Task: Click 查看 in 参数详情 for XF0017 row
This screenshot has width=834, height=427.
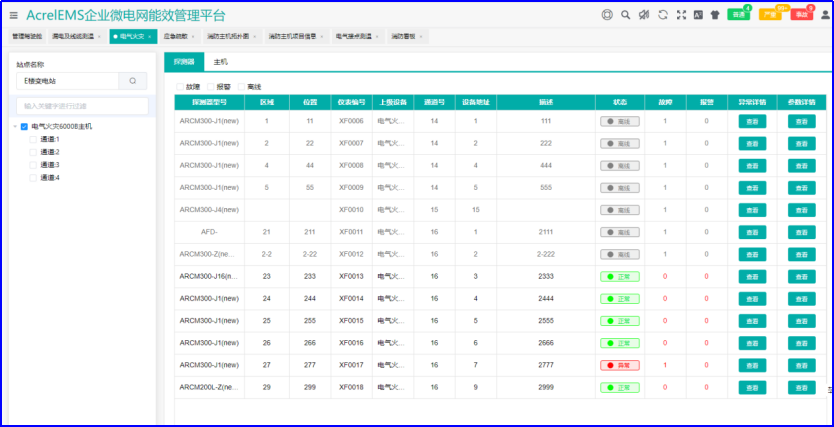Action: tap(802, 365)
